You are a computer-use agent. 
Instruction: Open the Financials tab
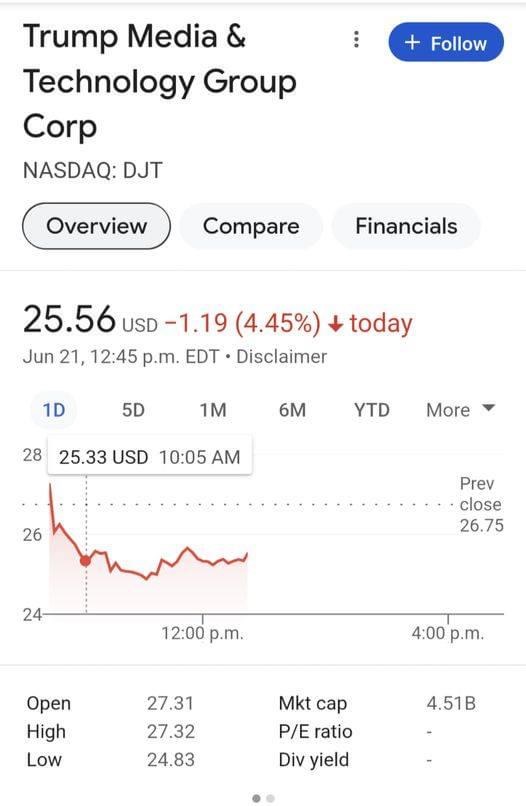tap(406, 226)
